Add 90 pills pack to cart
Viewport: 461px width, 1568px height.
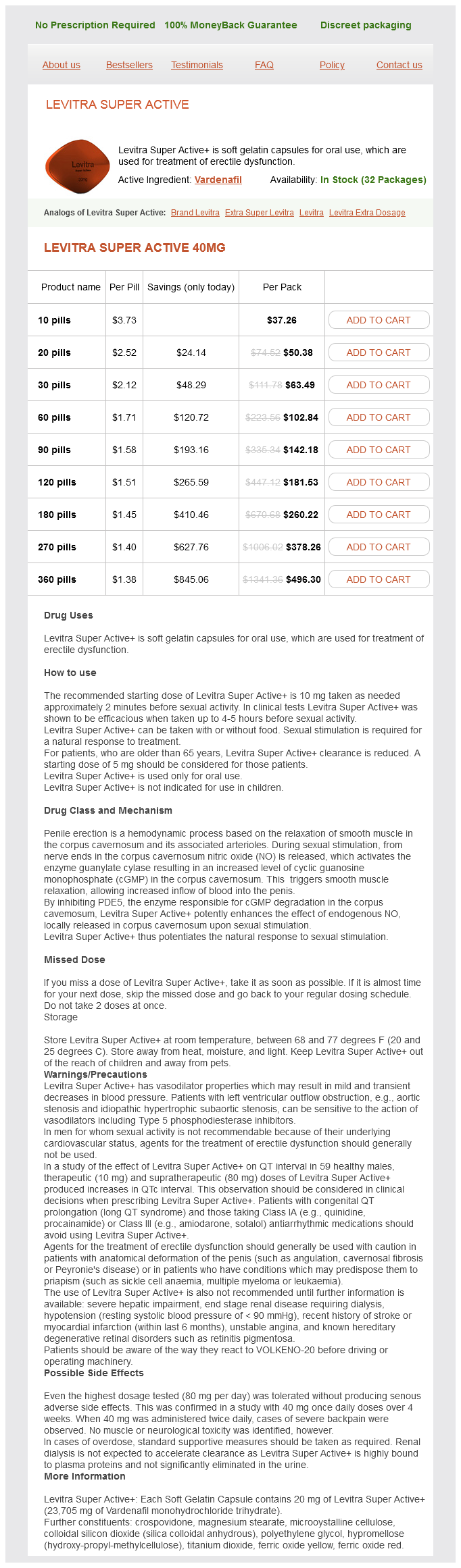(379, 450)
